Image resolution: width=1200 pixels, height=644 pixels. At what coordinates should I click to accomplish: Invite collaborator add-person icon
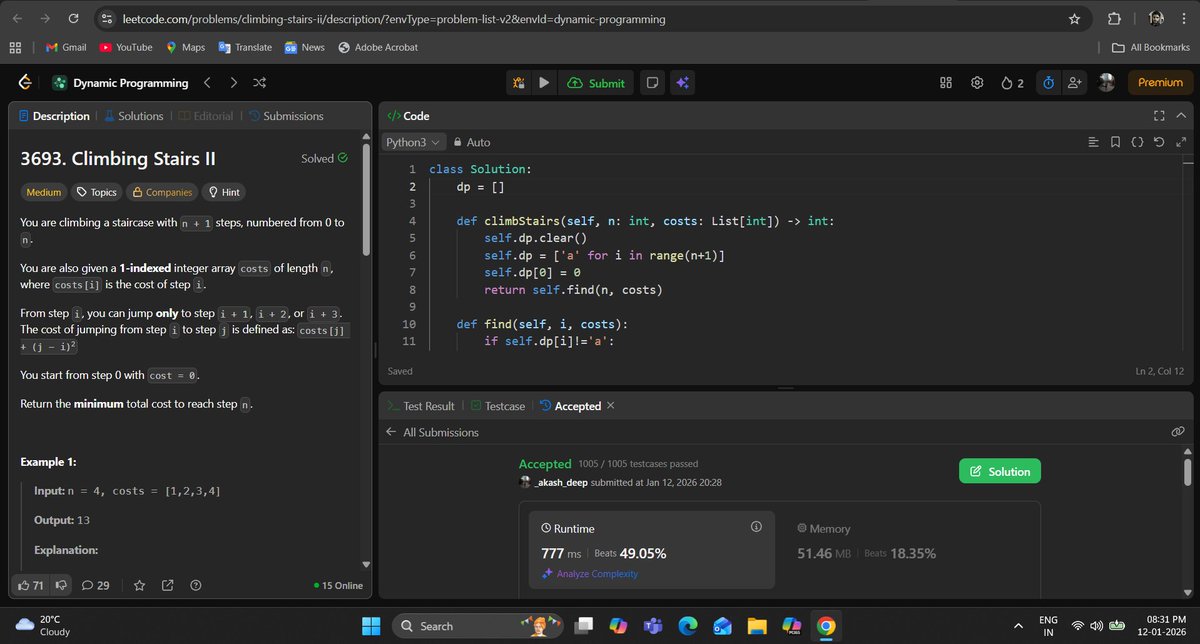point(1075,83)
